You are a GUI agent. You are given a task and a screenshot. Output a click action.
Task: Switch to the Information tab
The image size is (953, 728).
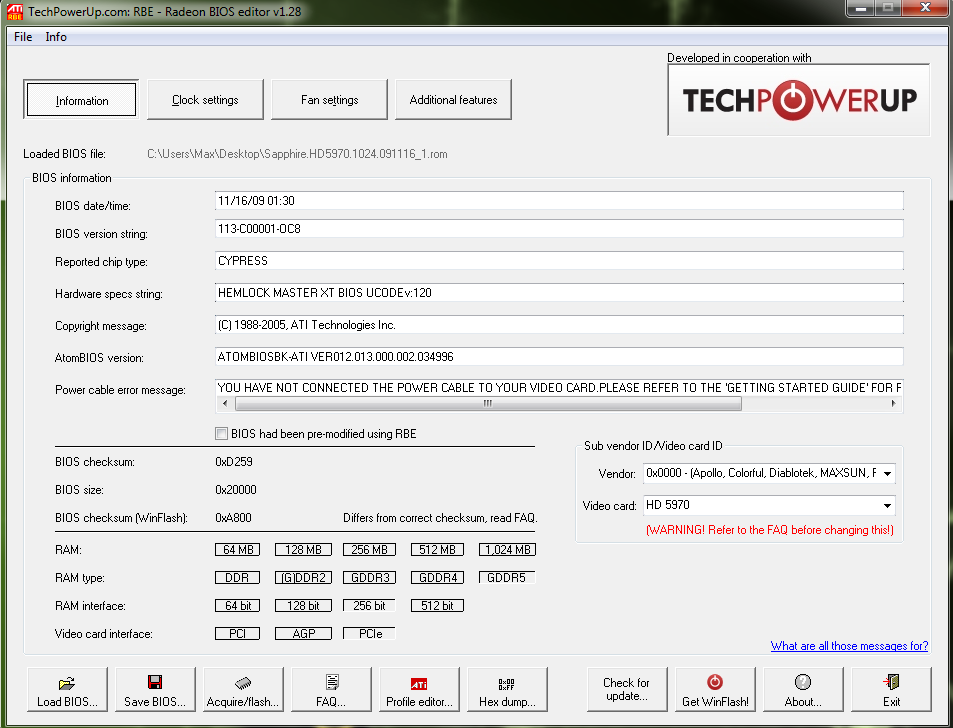(x=81, y=100)
